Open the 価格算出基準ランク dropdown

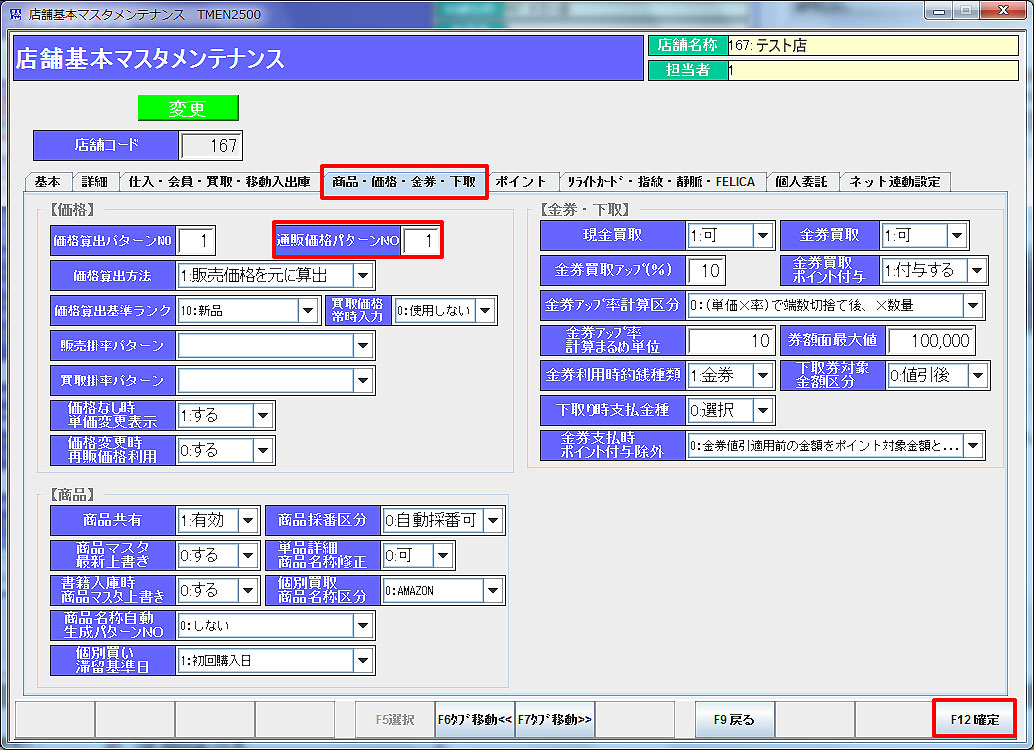308,311
